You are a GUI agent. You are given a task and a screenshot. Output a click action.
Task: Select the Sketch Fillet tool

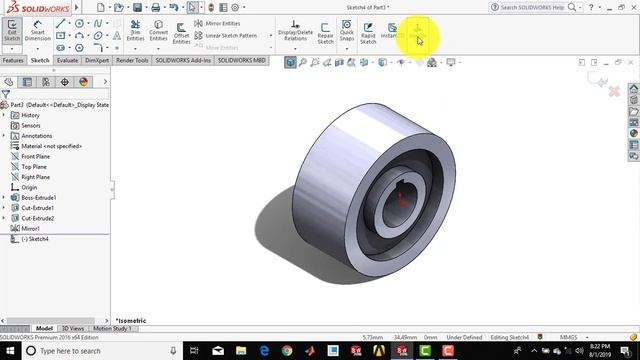(x=98, y=48)
